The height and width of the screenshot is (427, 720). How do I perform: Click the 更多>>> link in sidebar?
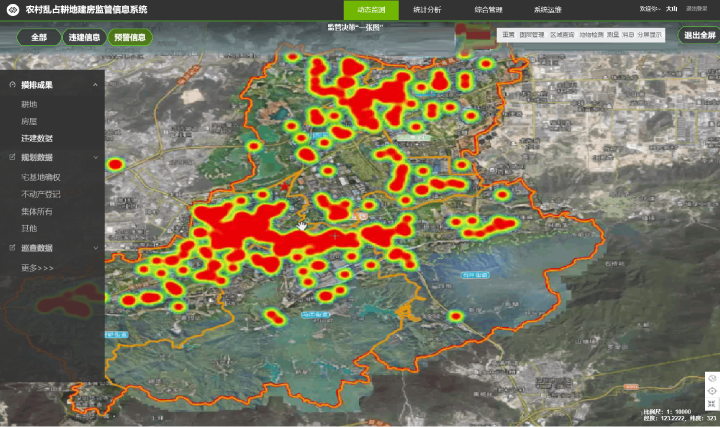point(38,268)
